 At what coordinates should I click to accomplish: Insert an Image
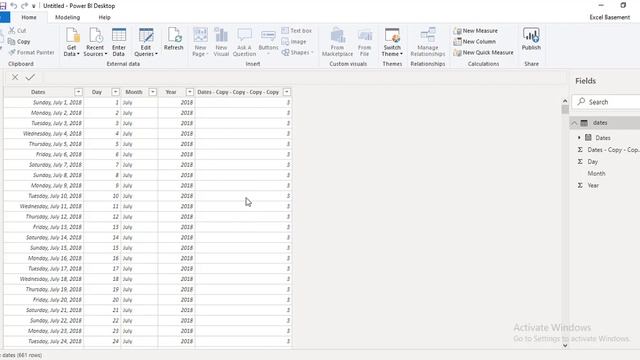pyautogui.click(x=294, y=42)
